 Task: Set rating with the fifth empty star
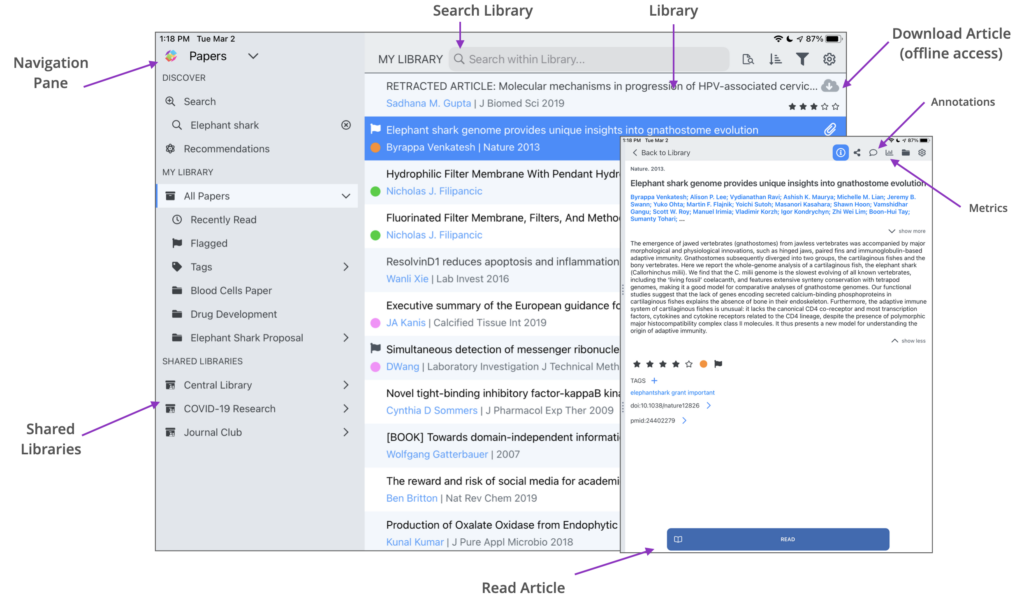[x=688, y=364]
